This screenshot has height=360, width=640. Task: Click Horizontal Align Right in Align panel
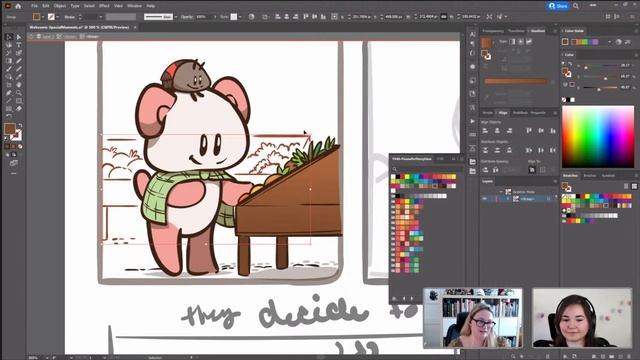pyautogui.click(x=509, y=131)
